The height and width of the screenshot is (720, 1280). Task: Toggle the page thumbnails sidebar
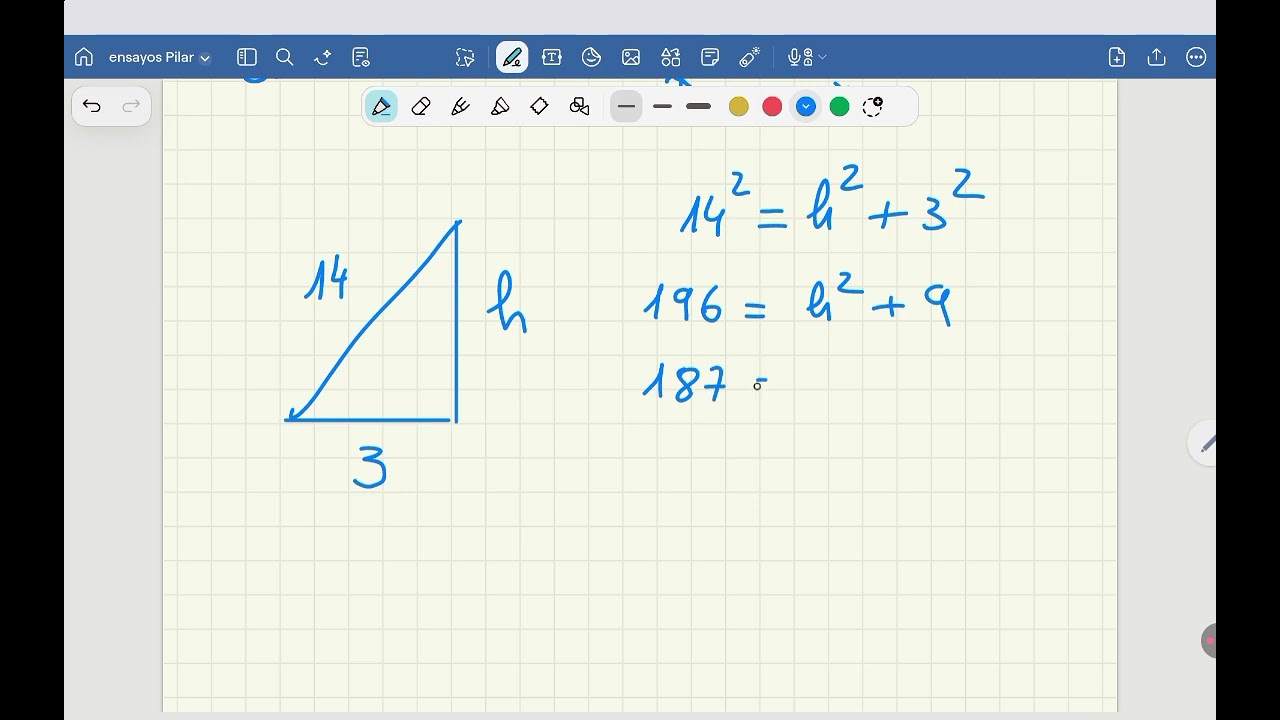click(247, 57)
